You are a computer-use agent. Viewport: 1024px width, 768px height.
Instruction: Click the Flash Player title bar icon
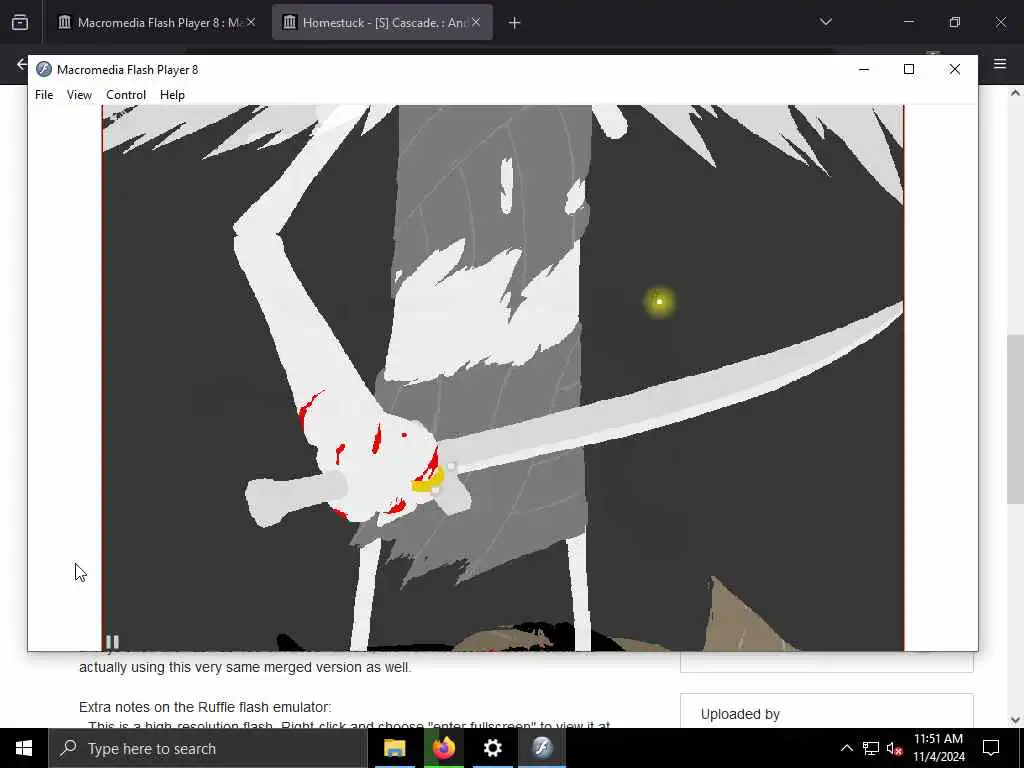pyautogui.click(x=44, y=69)
